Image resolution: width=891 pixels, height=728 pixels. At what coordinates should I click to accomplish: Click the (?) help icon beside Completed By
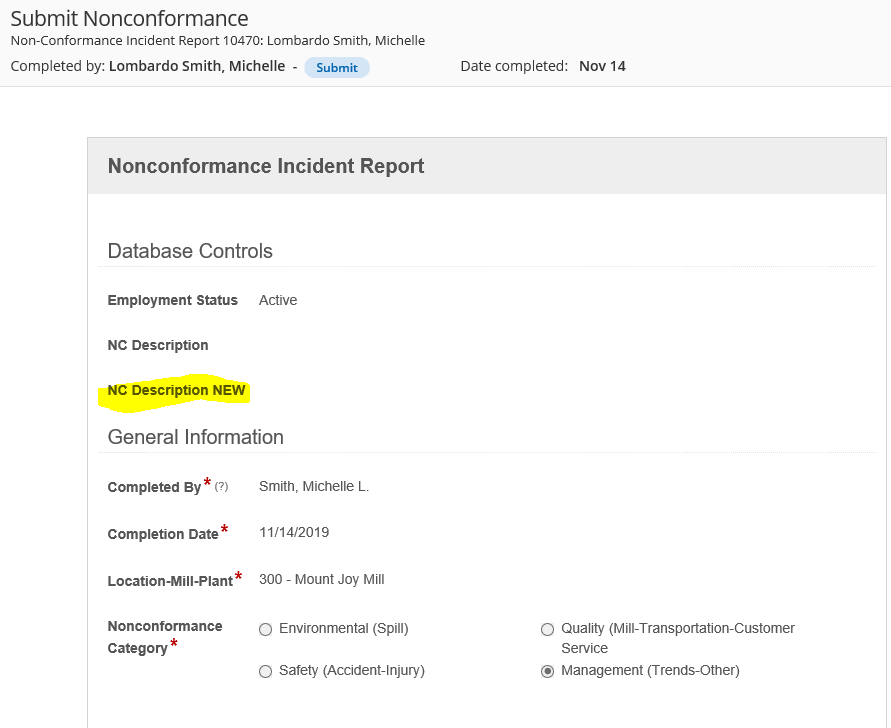pos(221,487)
